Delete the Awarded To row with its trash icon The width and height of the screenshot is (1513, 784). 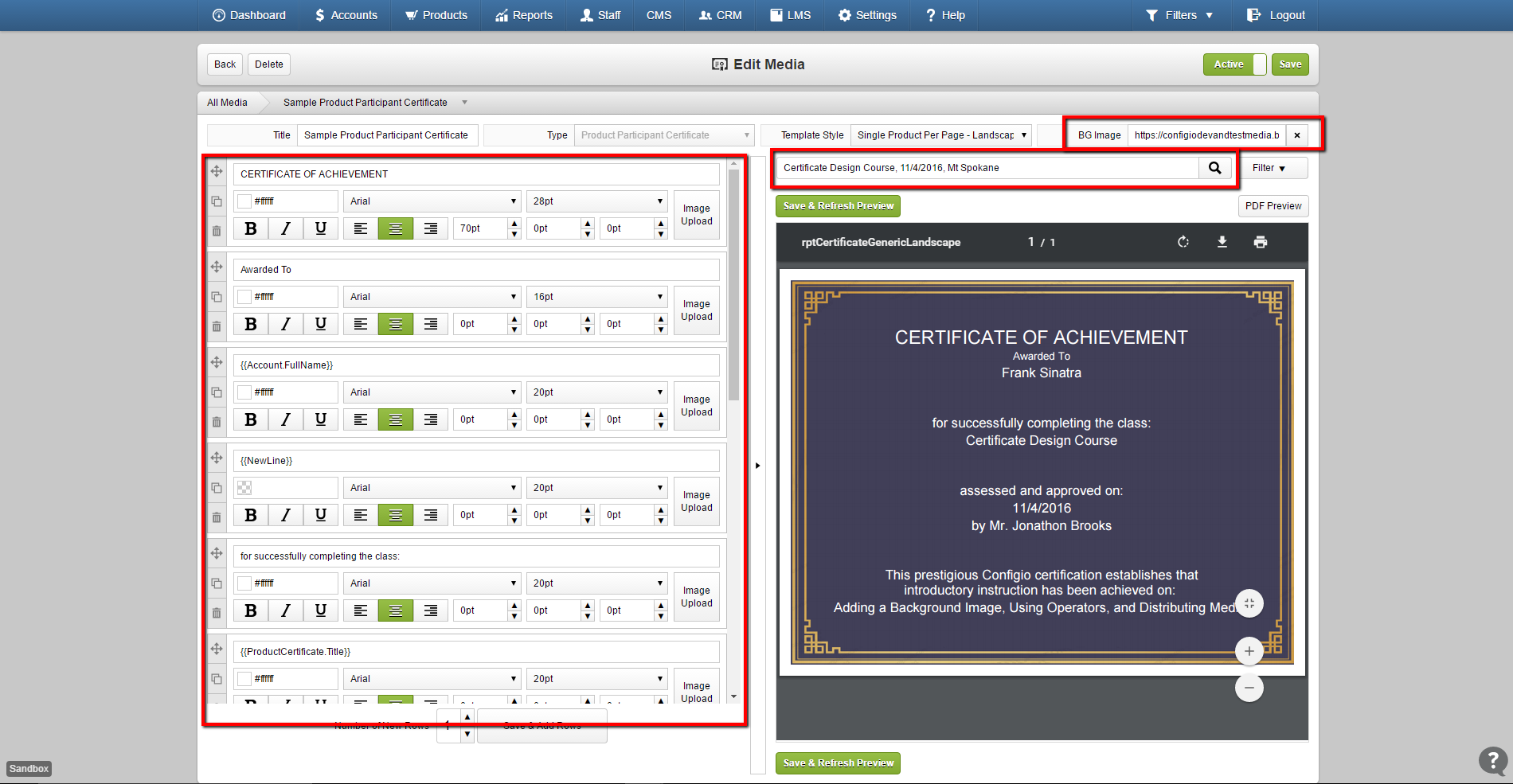[217, 326]
